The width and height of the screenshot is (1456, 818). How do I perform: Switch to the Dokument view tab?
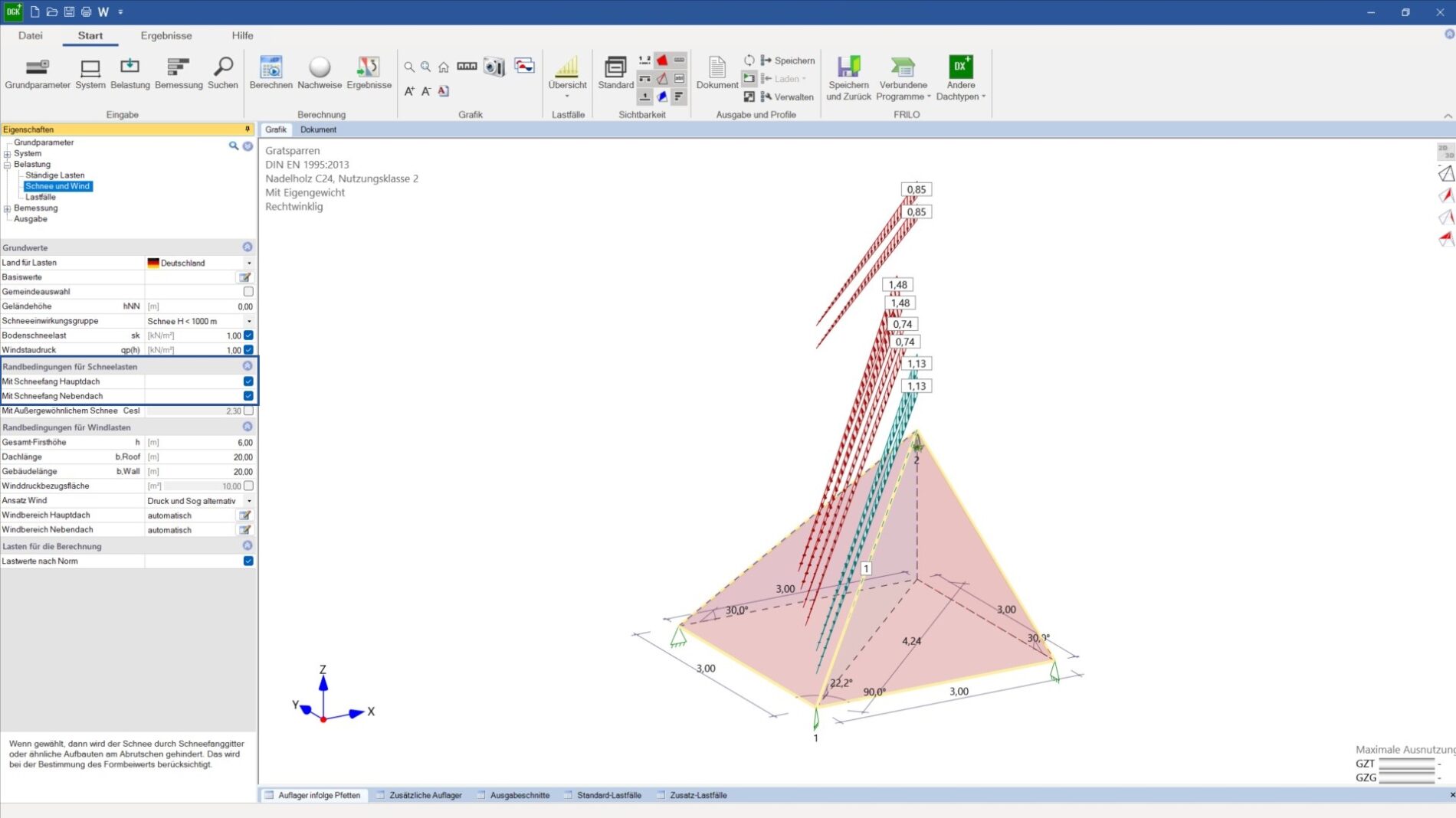click(x=318, y=129)
